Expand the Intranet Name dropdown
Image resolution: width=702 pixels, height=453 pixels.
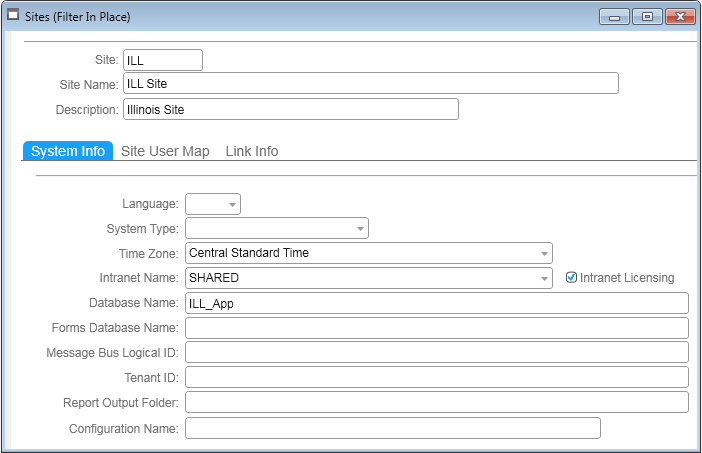(544, 278)
